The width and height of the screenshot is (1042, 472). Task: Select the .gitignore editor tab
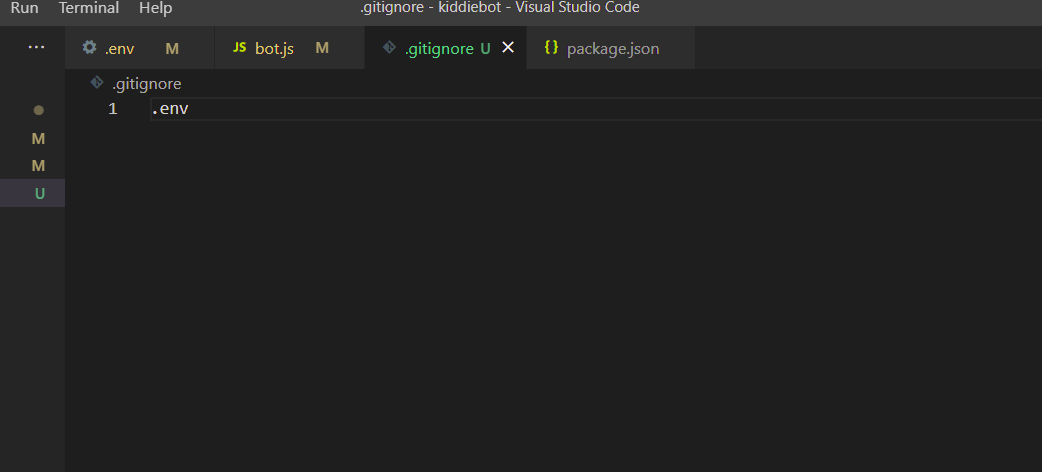445,48
